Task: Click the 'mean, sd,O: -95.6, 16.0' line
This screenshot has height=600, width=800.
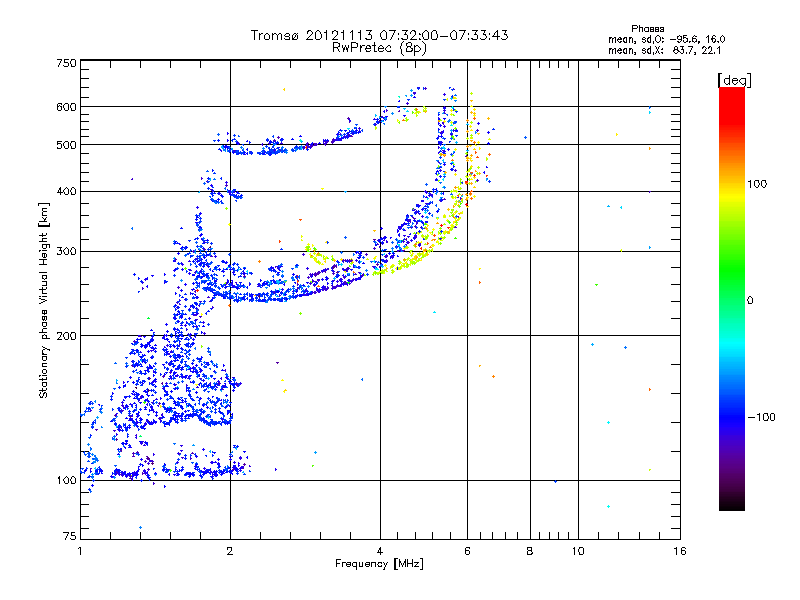Action: (x=666, y=39)
